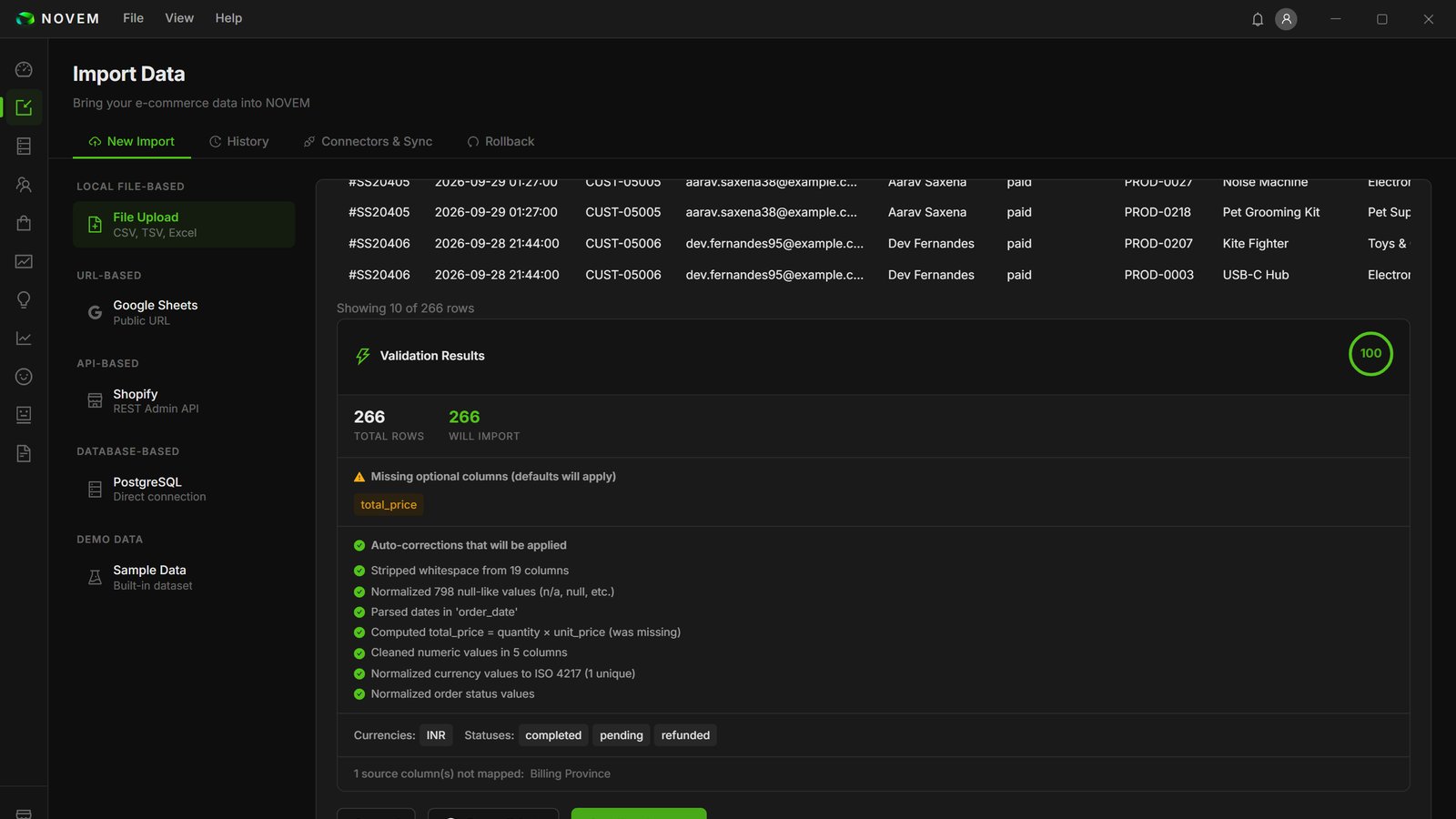Click the Showing 10 of 266 rows text

(x=405, y=308)
